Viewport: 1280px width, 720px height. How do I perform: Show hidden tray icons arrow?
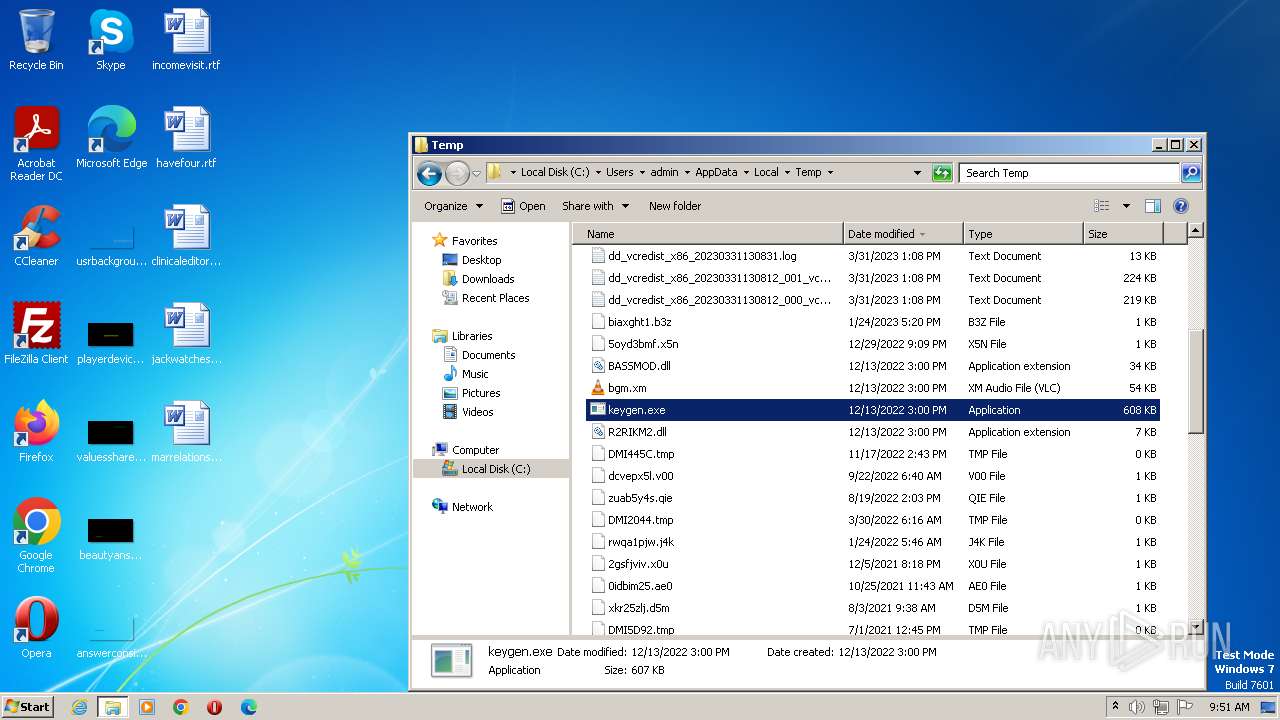pyautogui.click(x=1116, y=707)
